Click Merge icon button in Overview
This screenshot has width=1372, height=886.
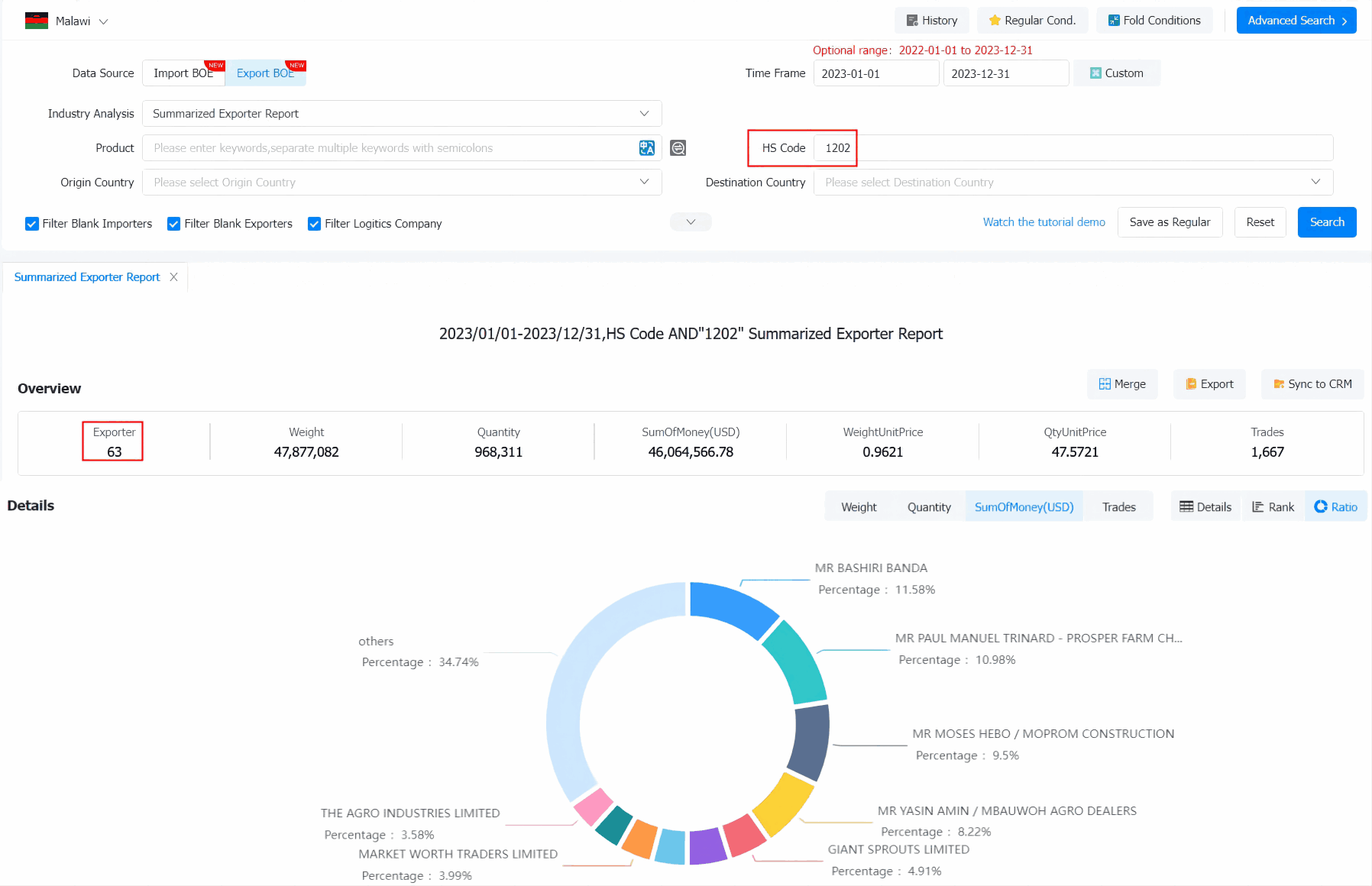(x=1122, y=384)
